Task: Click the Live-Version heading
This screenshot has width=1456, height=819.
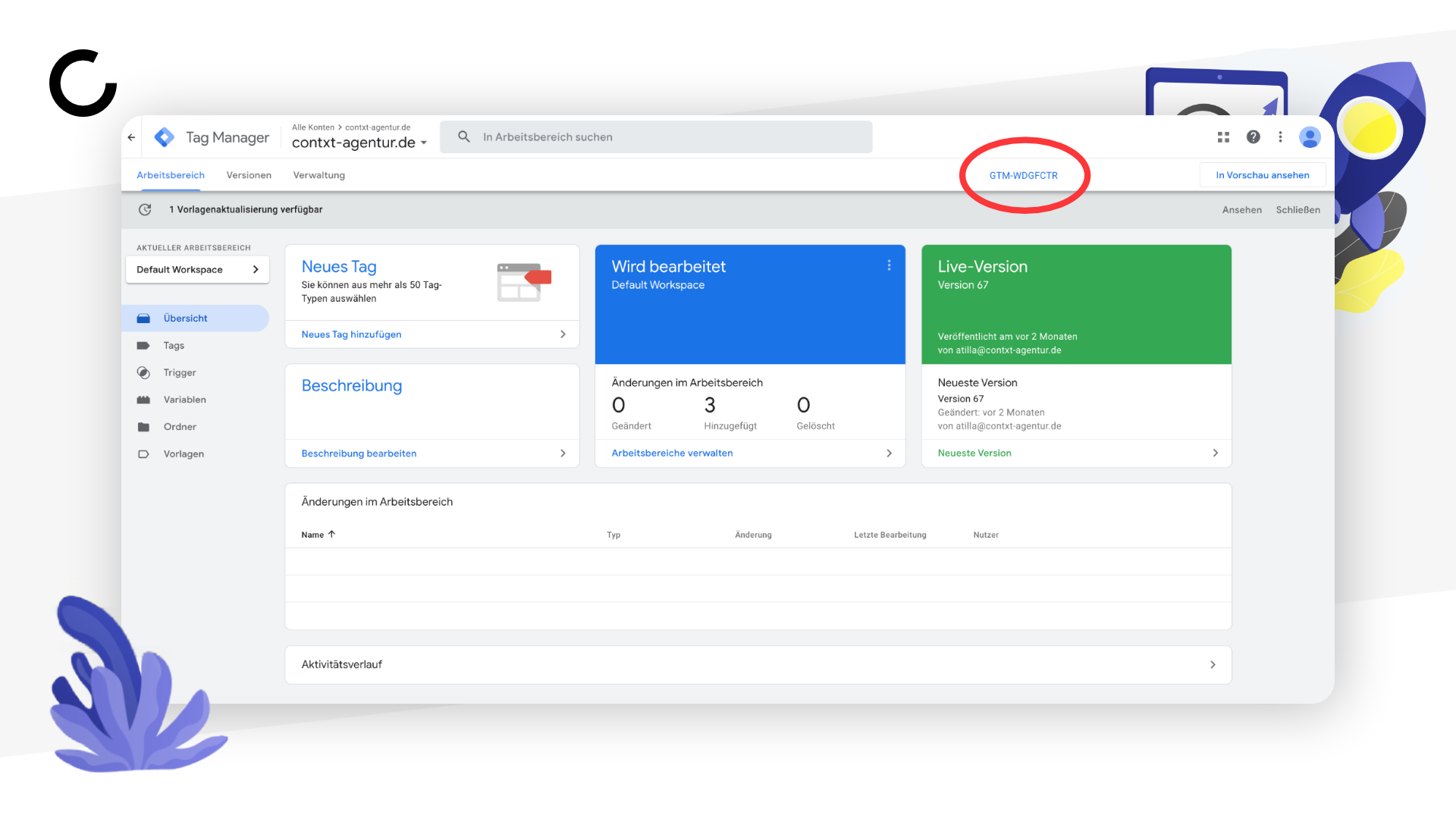Action: pyautogui.click(x=983, y=267)
